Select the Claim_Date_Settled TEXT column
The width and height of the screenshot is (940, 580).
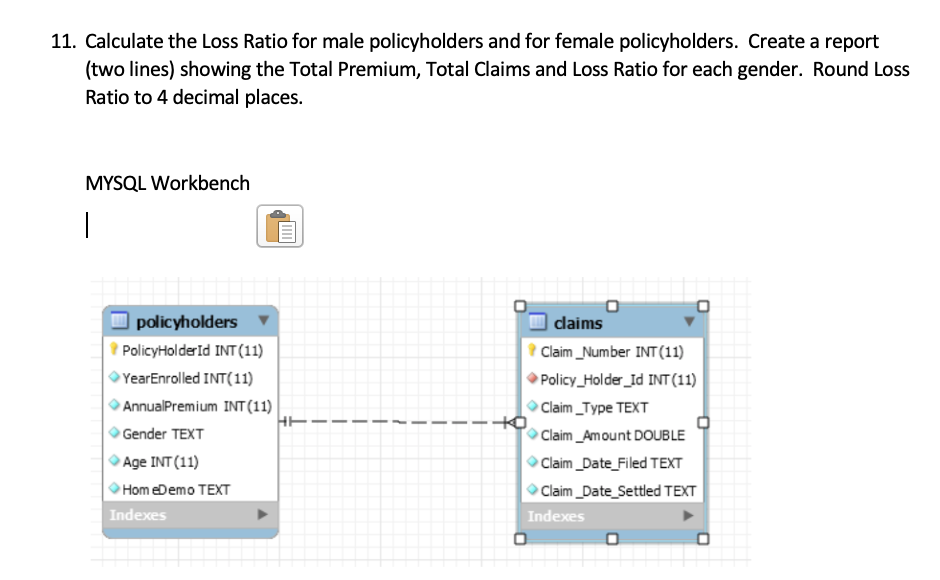618,491
